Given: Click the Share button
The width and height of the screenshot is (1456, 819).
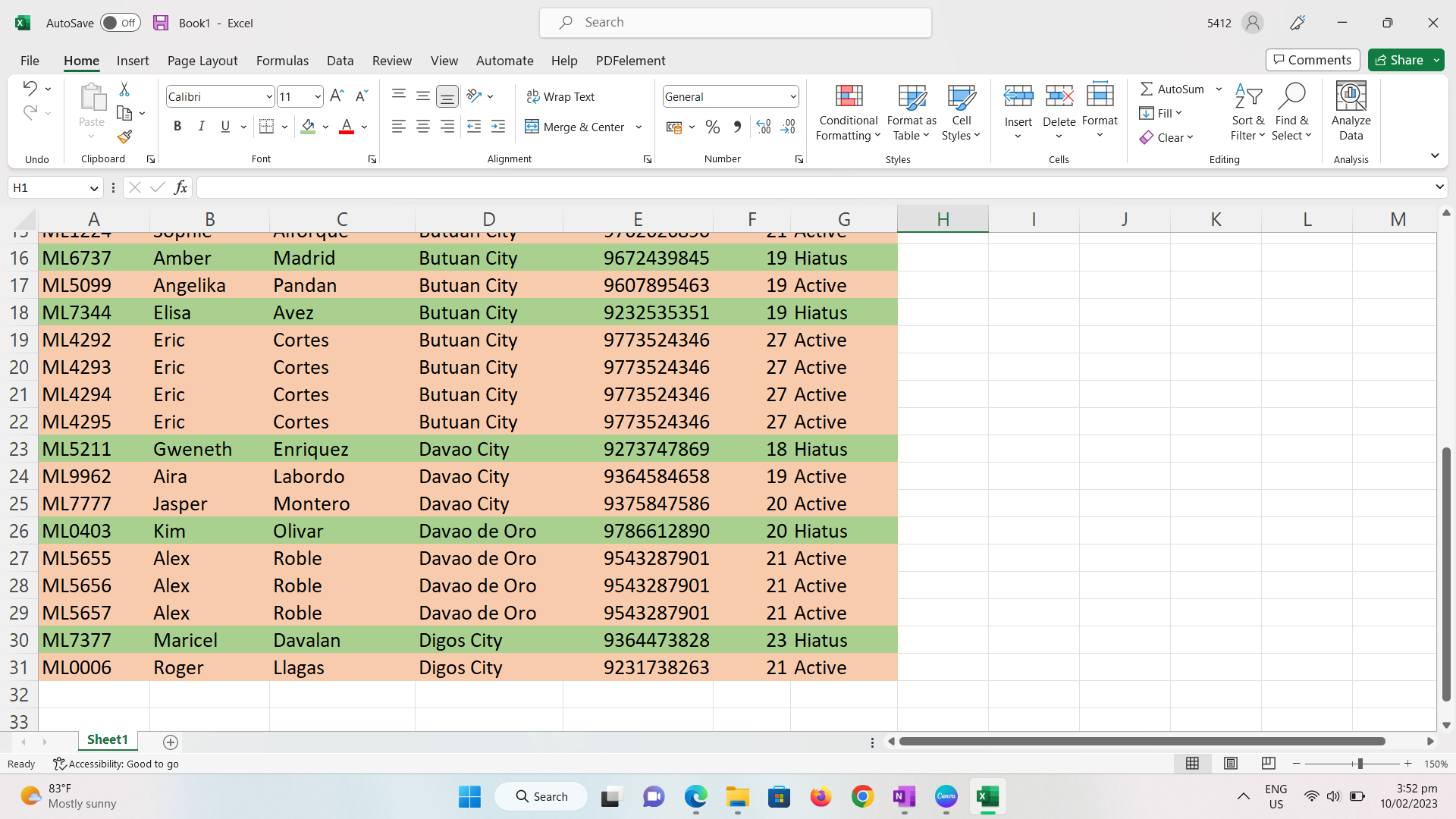Looking at the screenshot, I should (x=1400, y=60).
